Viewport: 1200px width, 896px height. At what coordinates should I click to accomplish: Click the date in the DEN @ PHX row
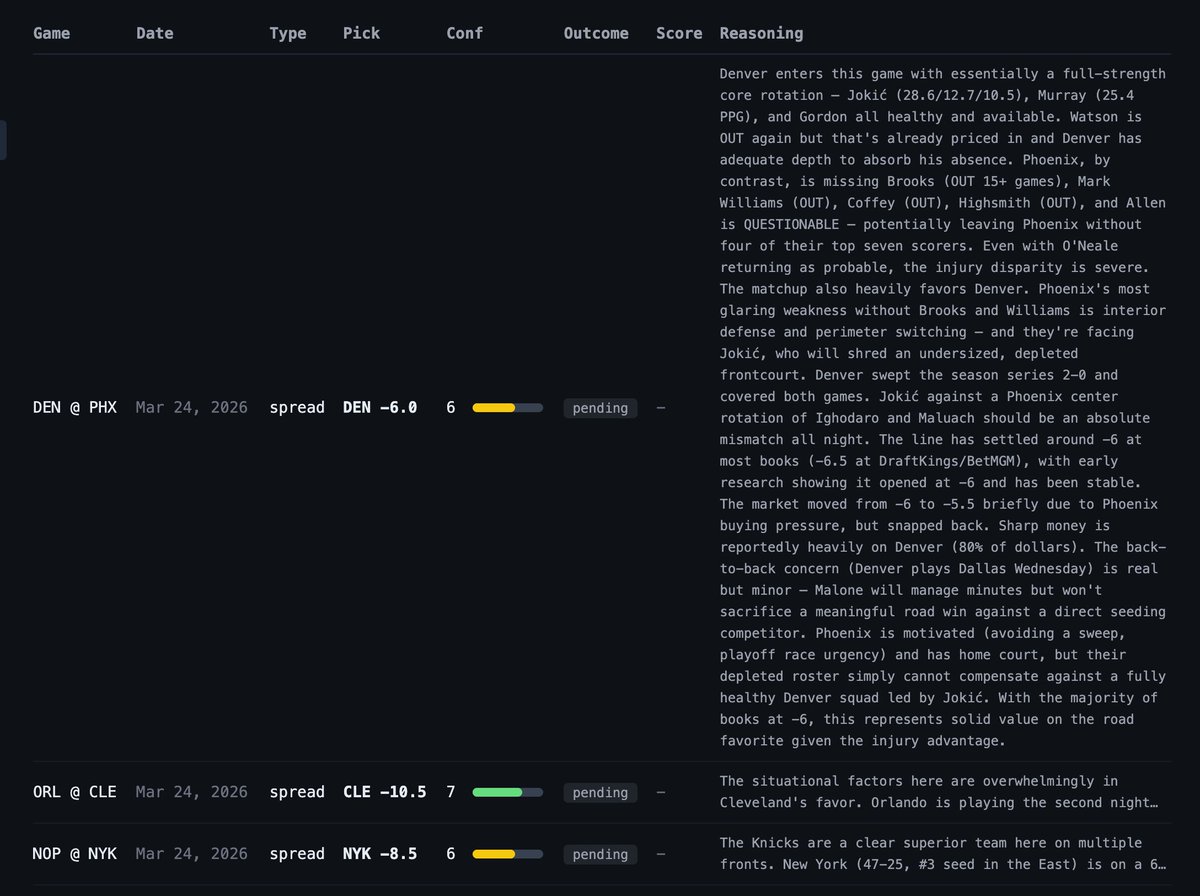coord(194,407)
